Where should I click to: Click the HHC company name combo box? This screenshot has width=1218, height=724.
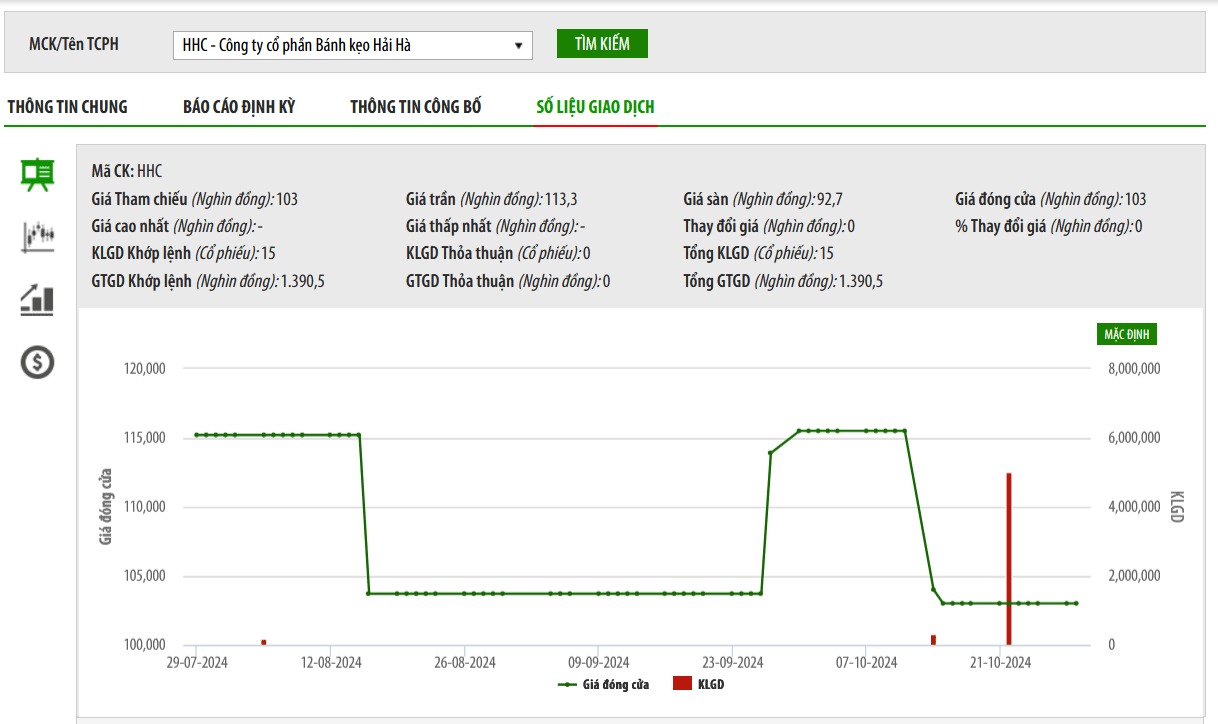pos(340,45)
